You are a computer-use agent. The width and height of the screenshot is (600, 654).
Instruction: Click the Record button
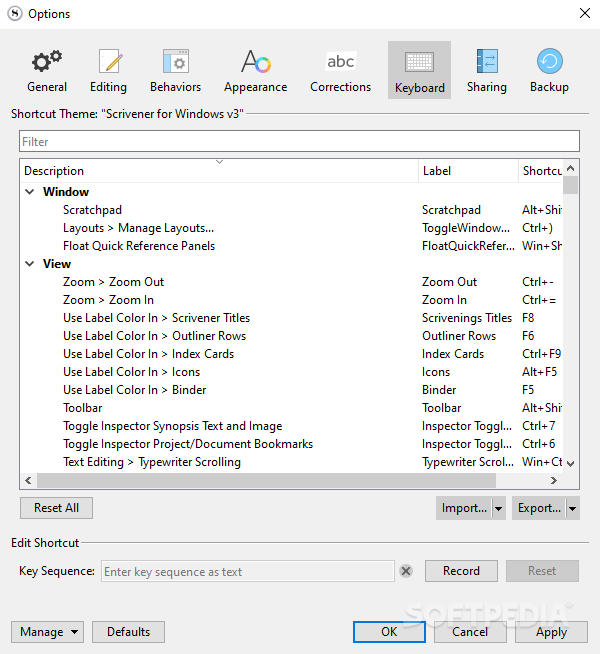coord(461,571)
